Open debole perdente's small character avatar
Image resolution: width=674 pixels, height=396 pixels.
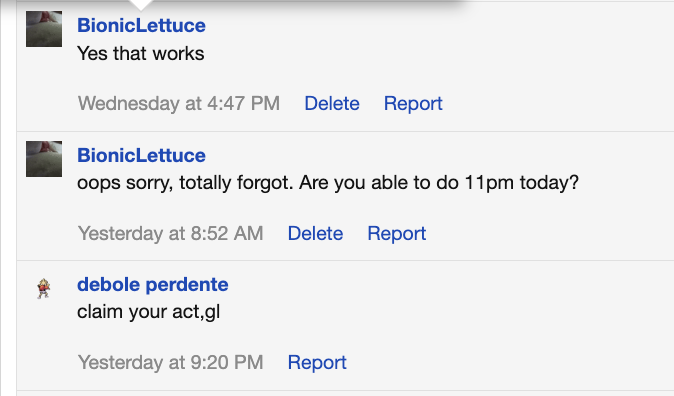point(43,288)
